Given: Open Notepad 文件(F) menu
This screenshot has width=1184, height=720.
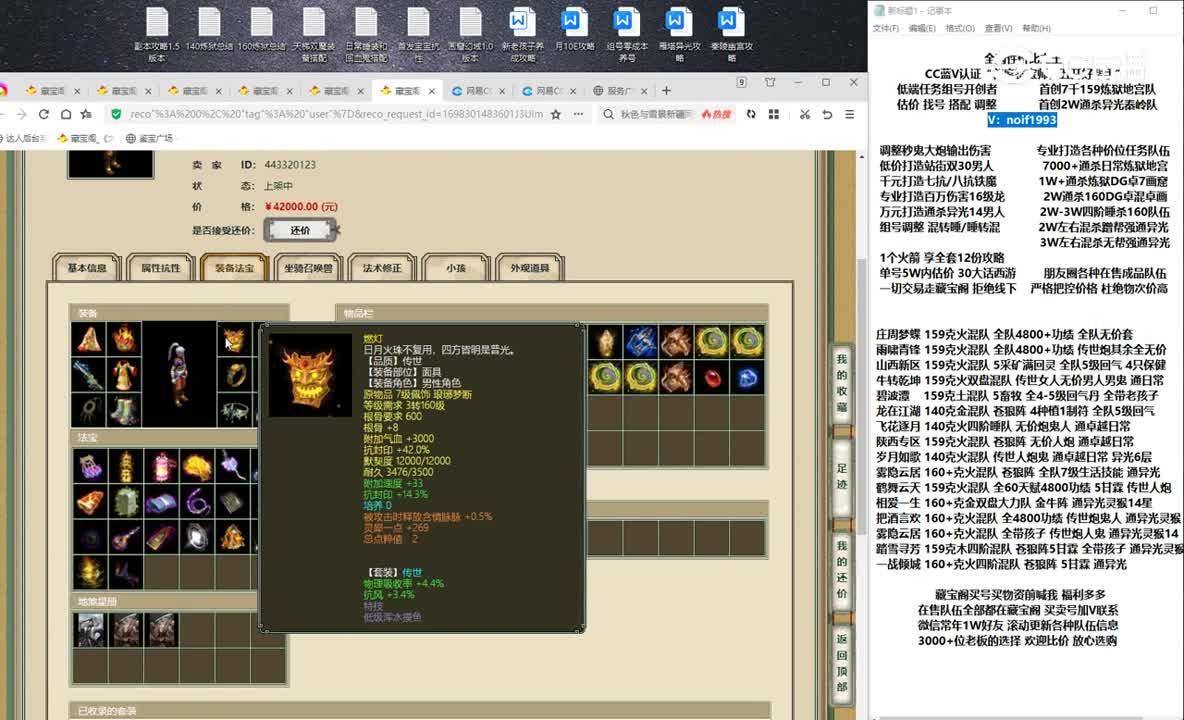Looking at the screenshot, I should coord(886,28).
